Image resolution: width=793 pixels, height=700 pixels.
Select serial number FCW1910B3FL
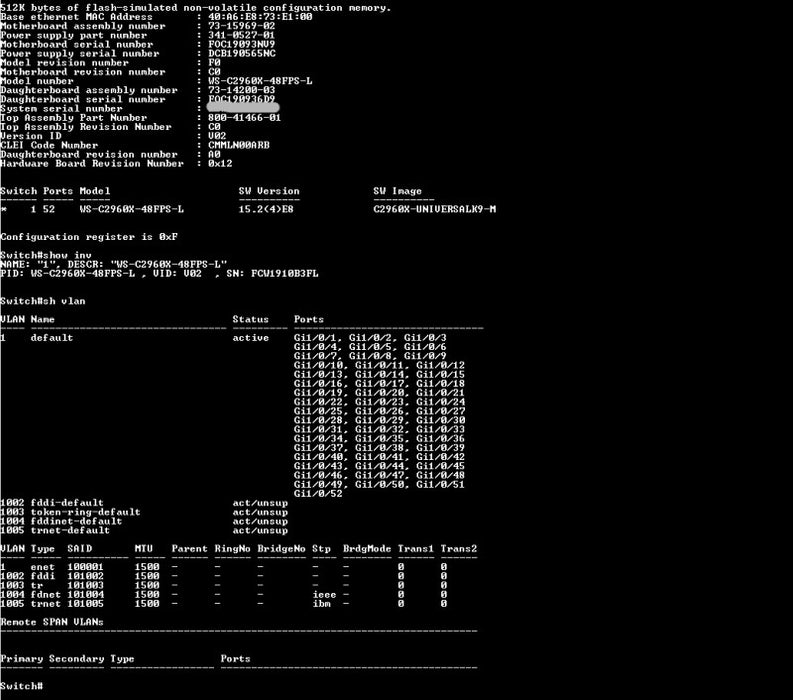coord(285,274)
